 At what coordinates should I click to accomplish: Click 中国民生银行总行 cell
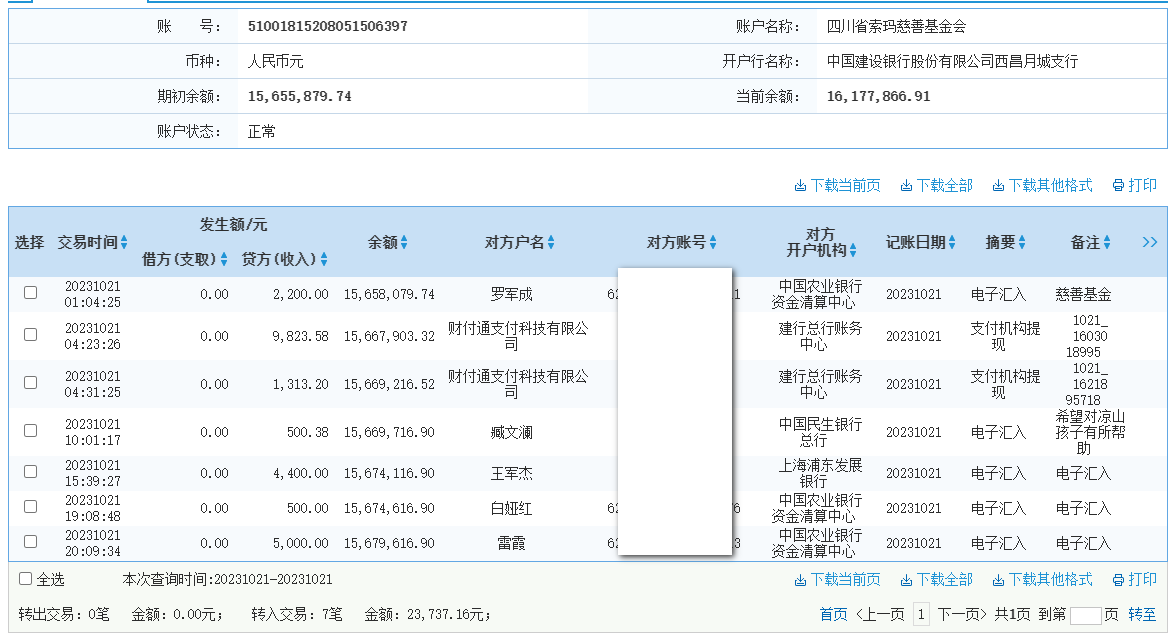(820, 432)
